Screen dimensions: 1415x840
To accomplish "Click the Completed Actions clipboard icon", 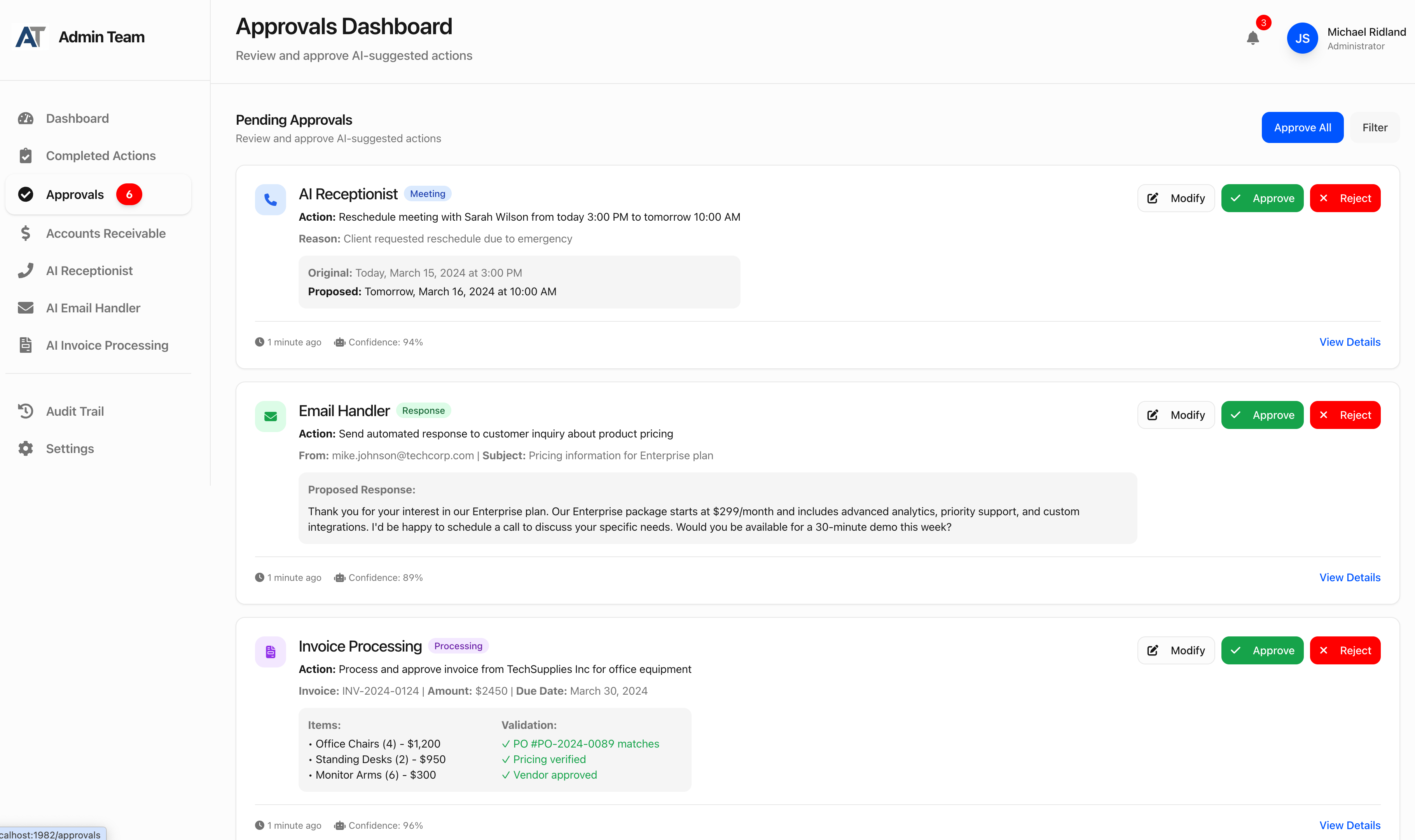I will pyautogui.click(x=26, y=155).
